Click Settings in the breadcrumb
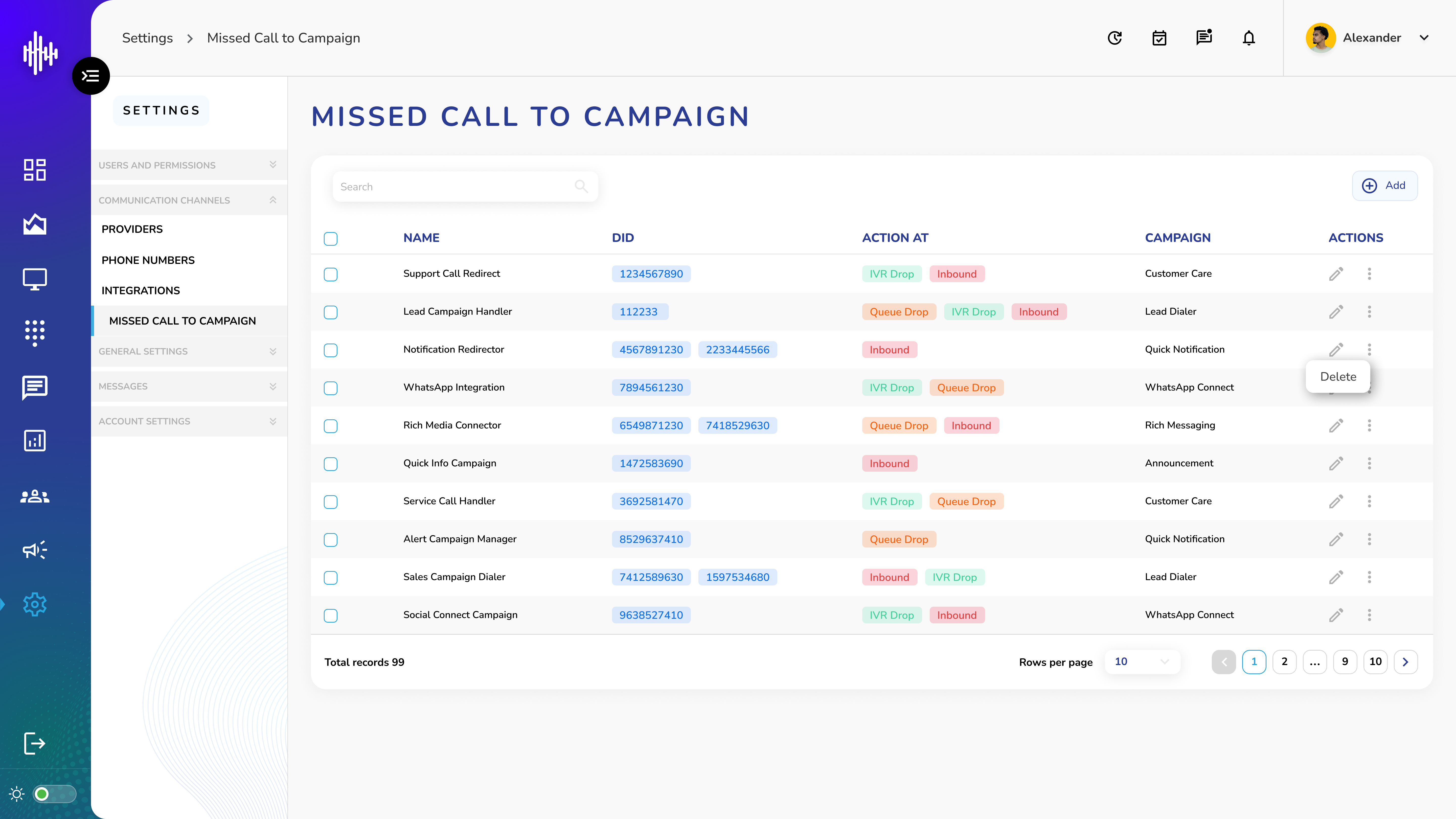Viewport: 1456px width, 819px height. (148, 38)
